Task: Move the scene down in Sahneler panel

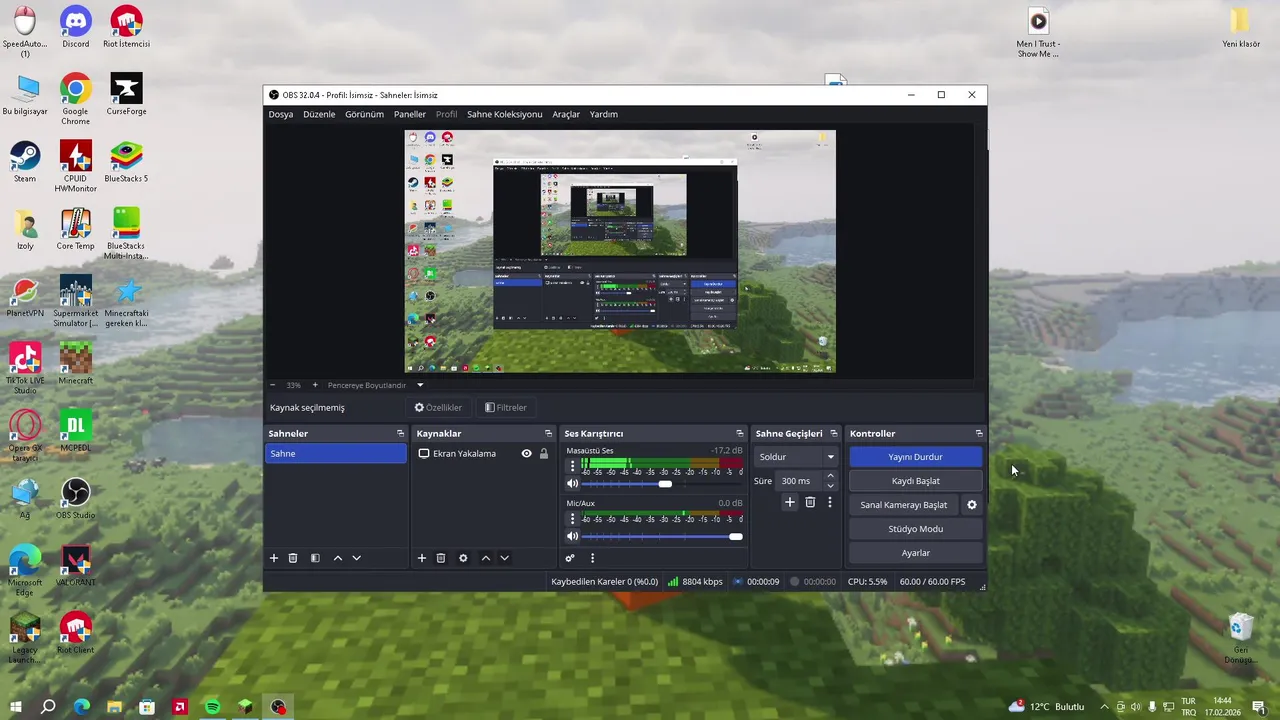Action: (357, 558)
